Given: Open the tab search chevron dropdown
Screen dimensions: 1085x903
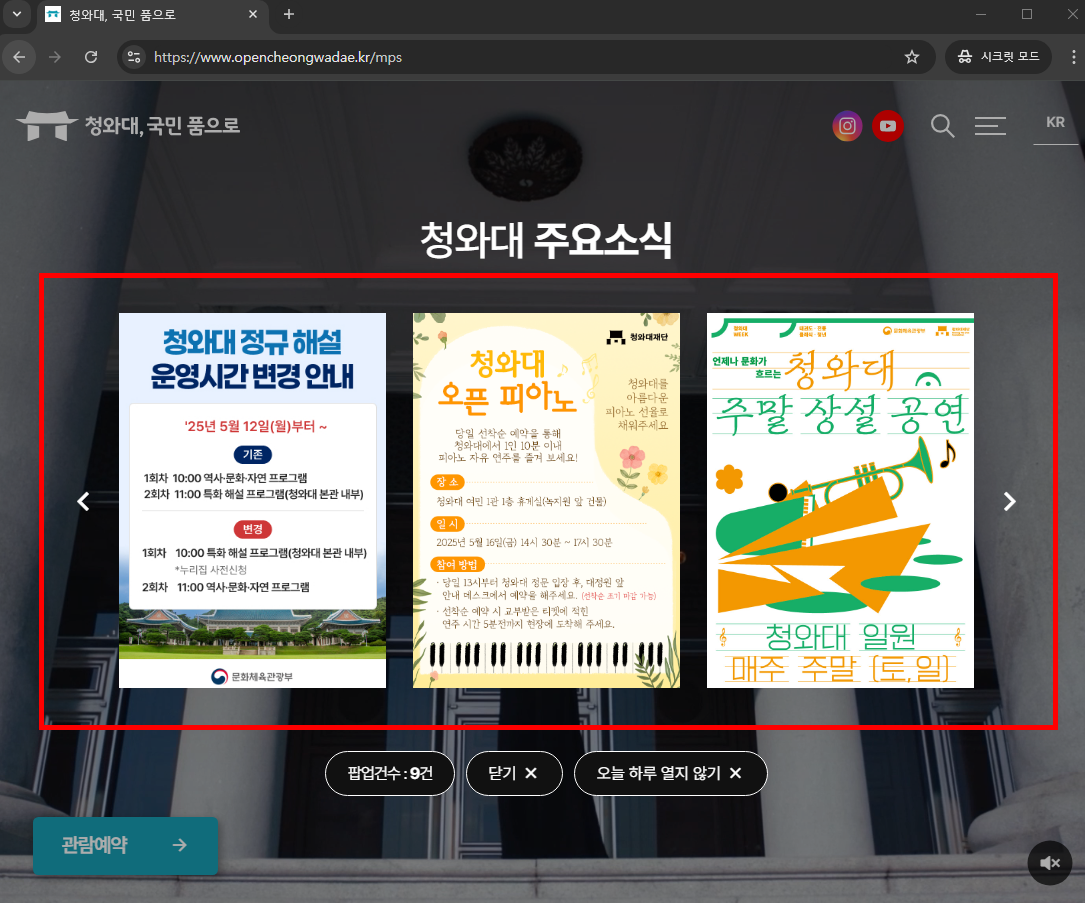Looking at the screenshot, I should pyautogui.click(x=16, y=15).
